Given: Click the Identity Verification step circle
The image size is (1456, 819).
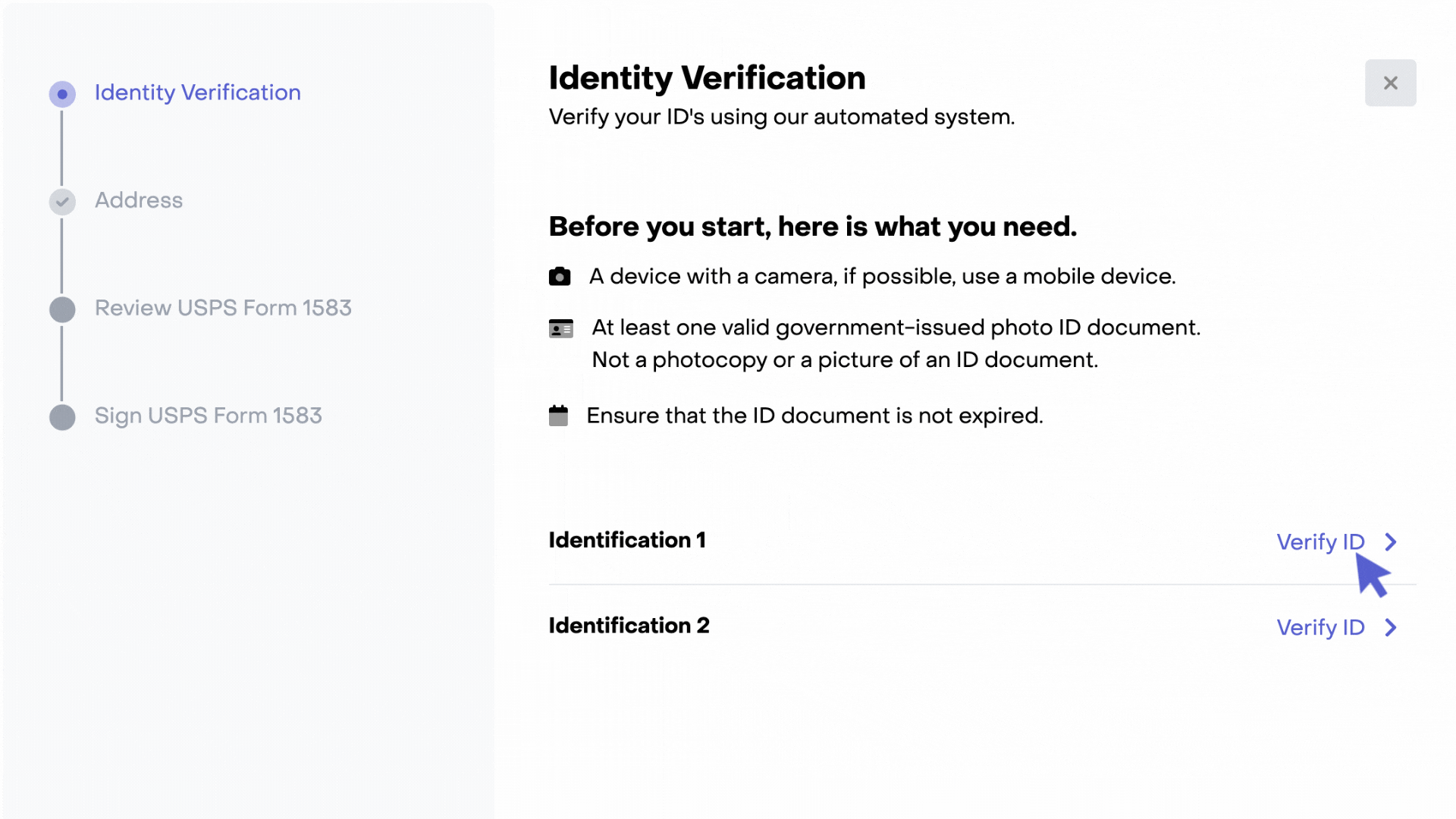Looking at the screenshot, I should pos(62,94).
